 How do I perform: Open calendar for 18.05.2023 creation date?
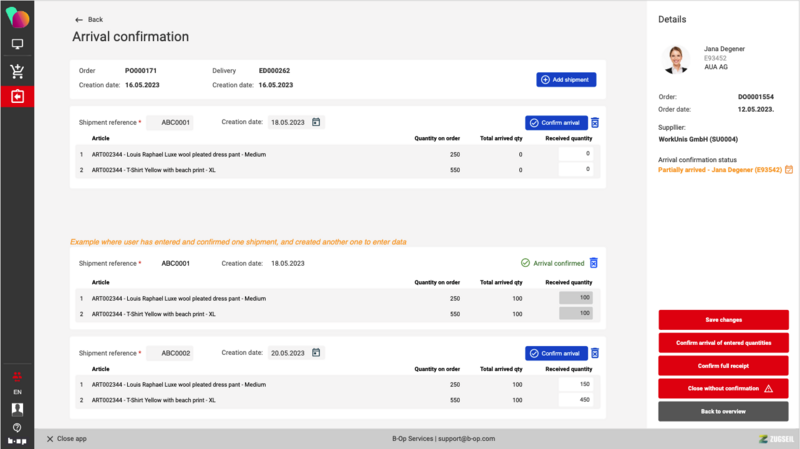click(316, 122)
